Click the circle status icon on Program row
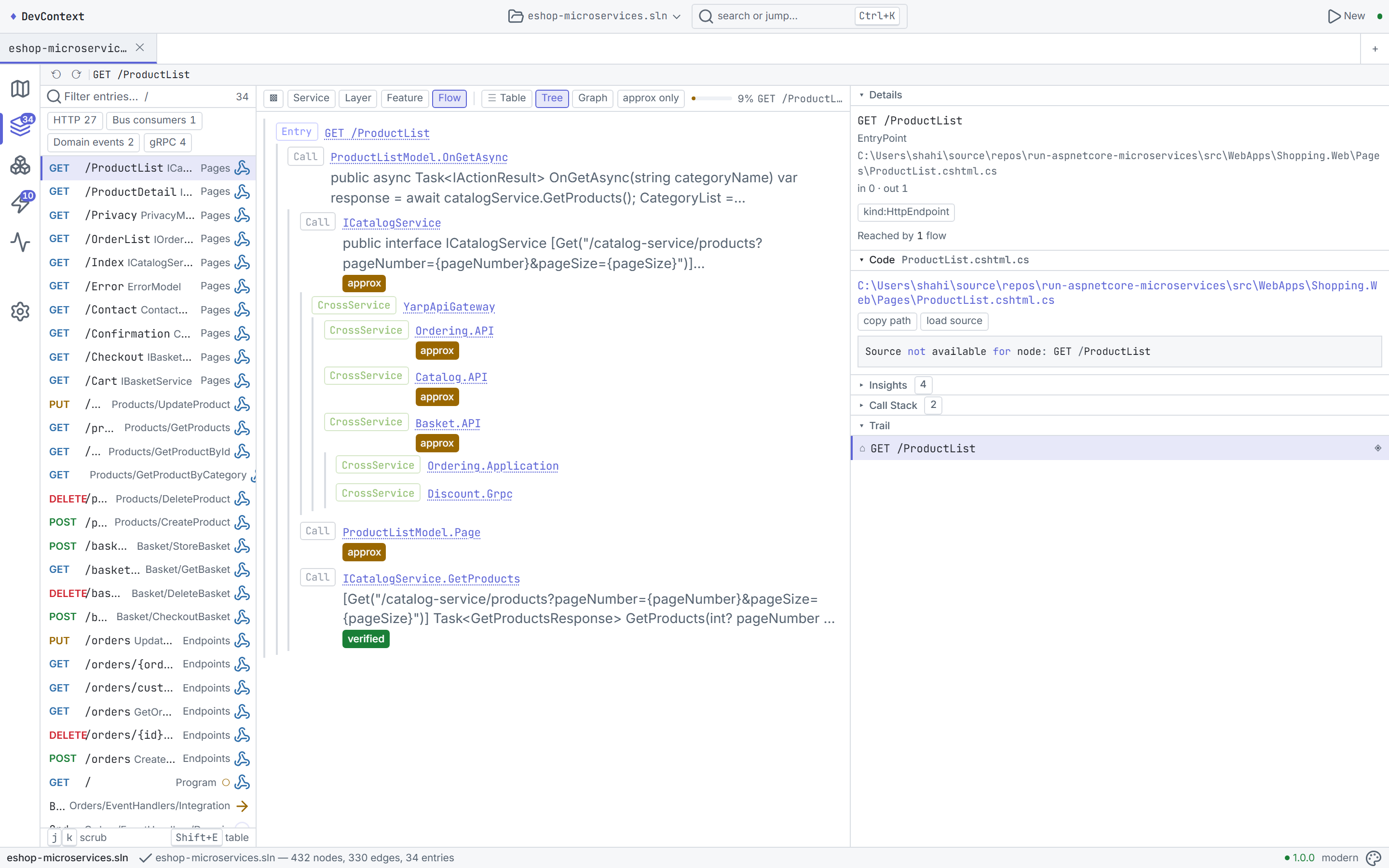Viewport: 1389px width, 868px height. pyautogui.click(x=226, y=783)
